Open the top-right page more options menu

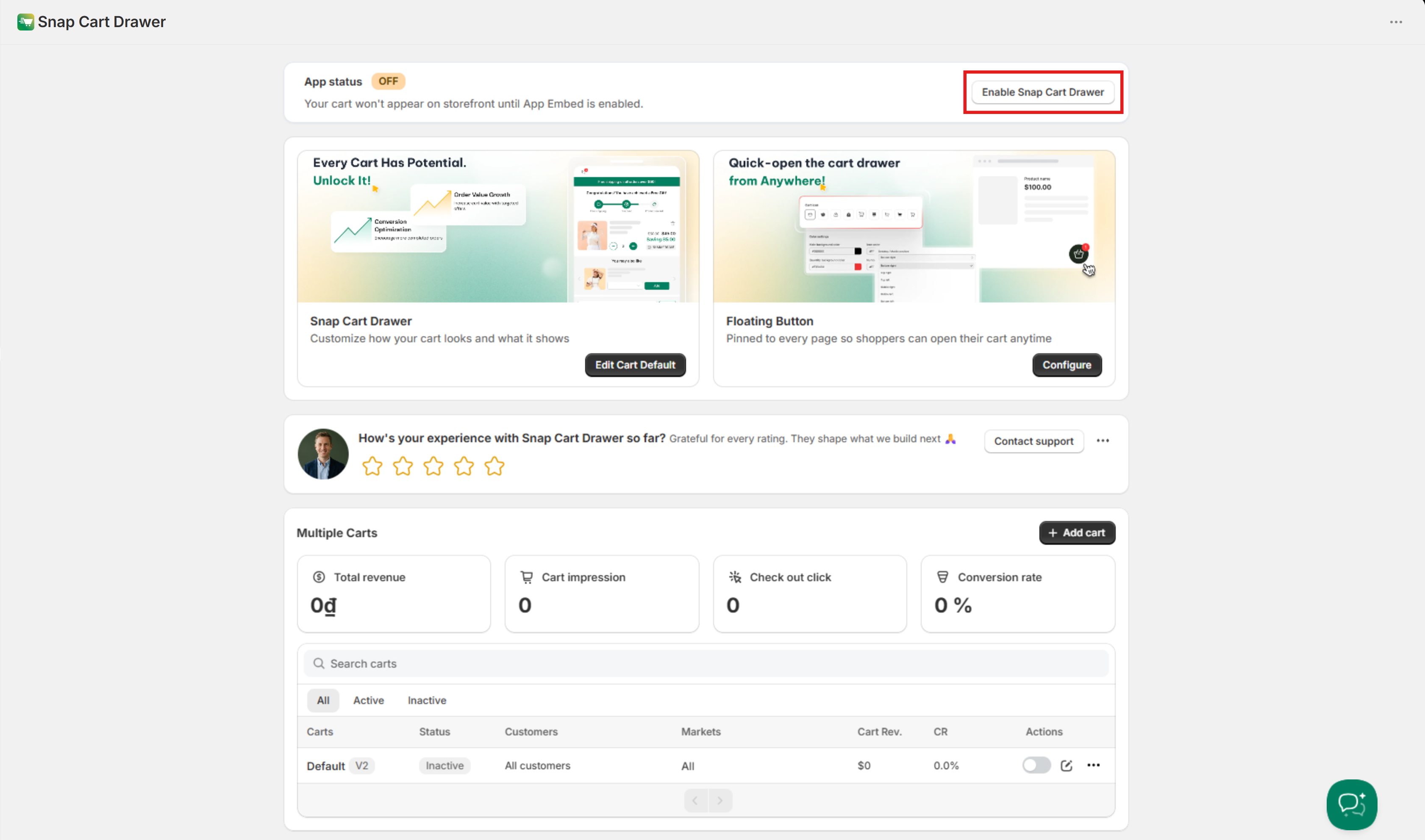(x=1396, y=22)
